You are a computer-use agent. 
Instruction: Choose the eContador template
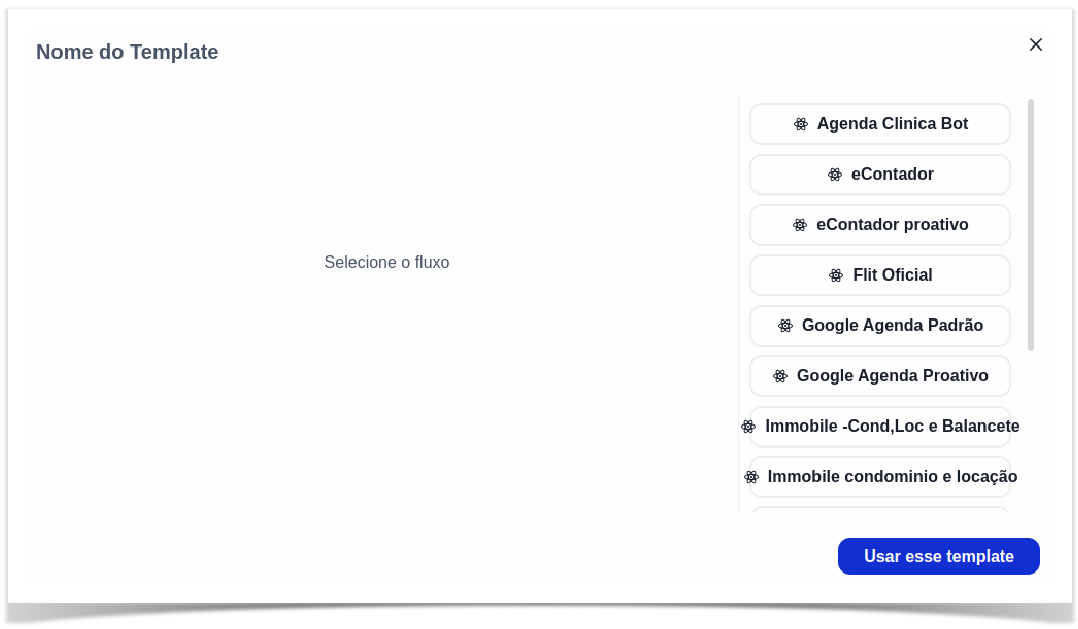(x=879, y=175)
